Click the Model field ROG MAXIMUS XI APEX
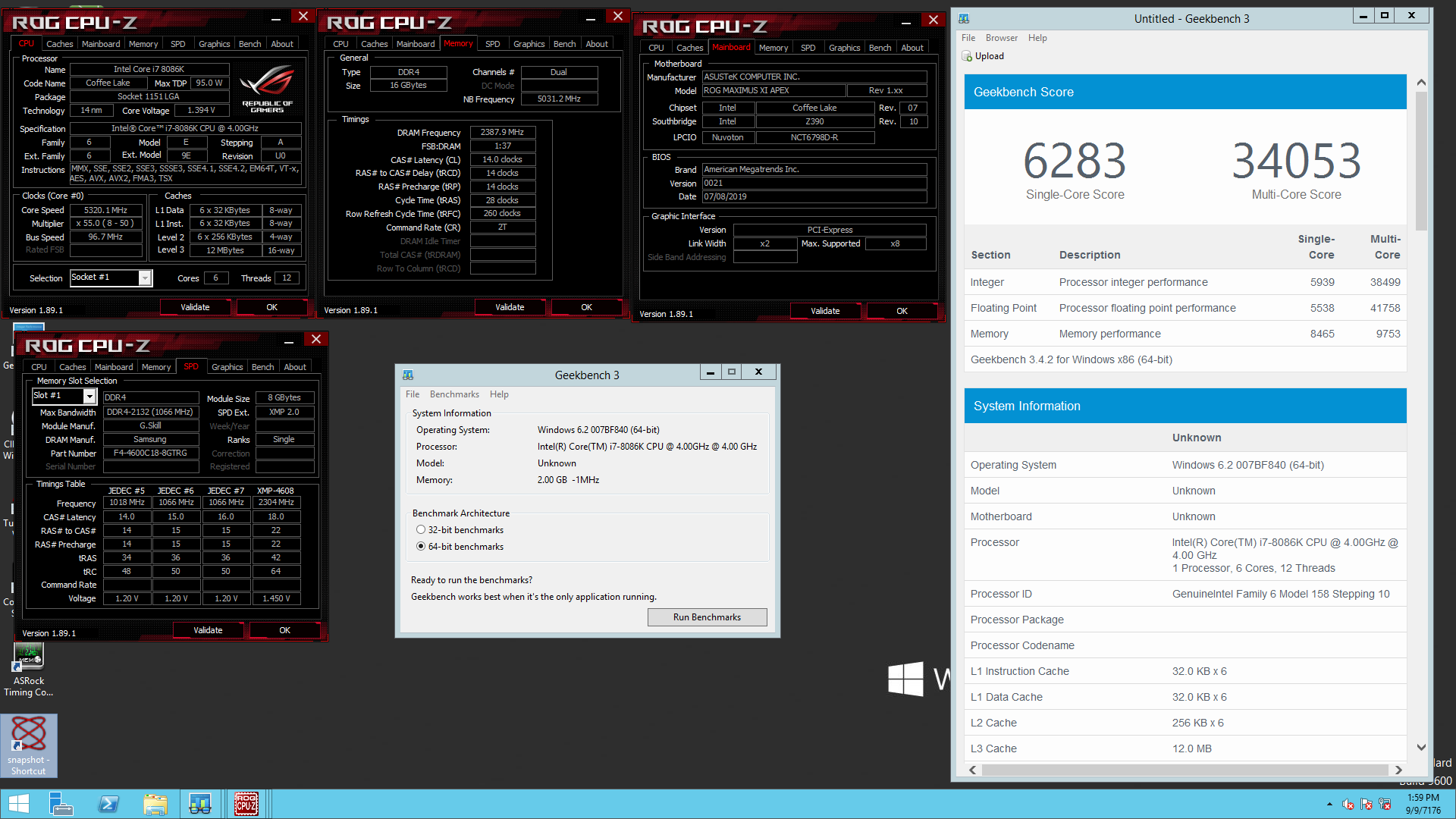Screen dimensions: 1456x819 [773, 90]
